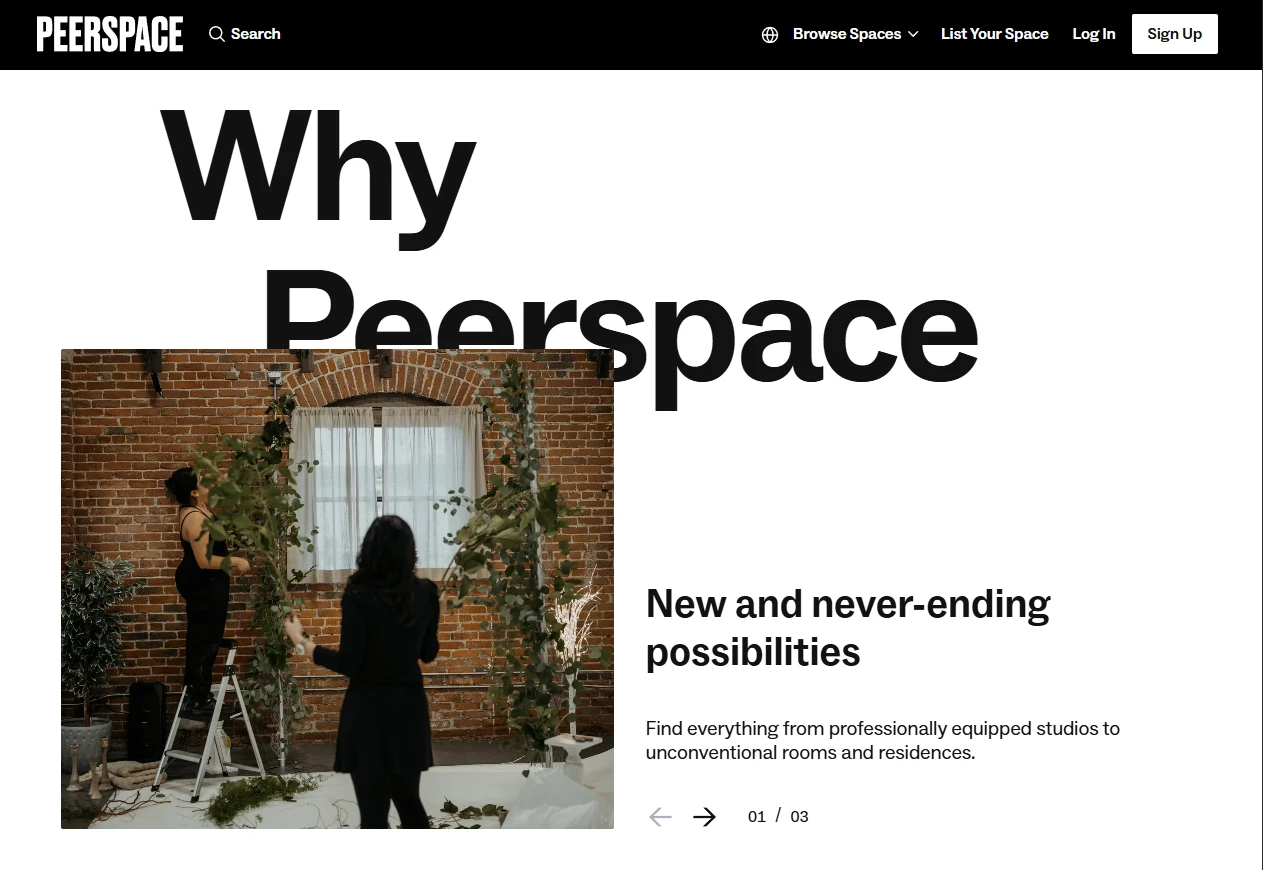Click the 'New and never-ending possibilities' heading
Screen dimensions: 1263x870
[x=848, y=628]
